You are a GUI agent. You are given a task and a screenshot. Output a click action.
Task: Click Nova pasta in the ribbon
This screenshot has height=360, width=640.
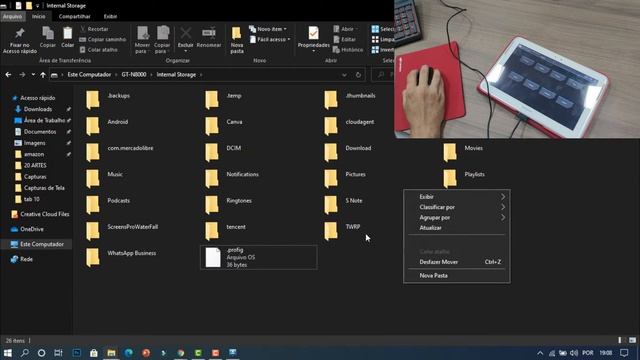click(x=237, y=40)
